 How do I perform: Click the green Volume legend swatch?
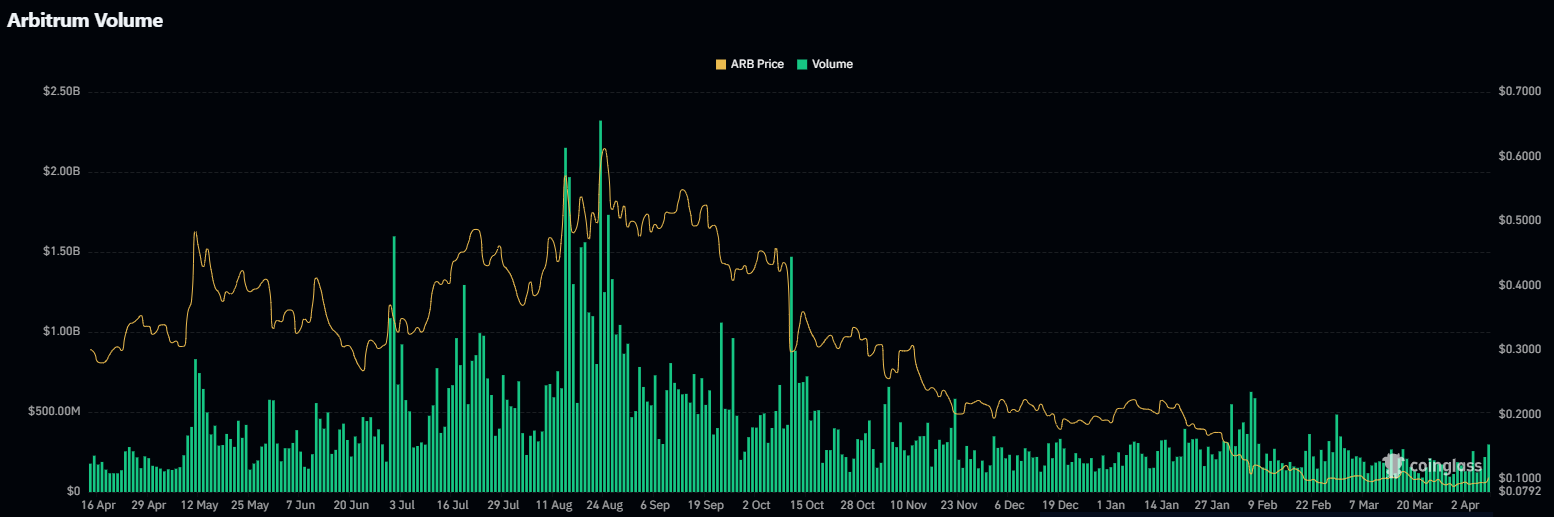(x=802, y=64)
